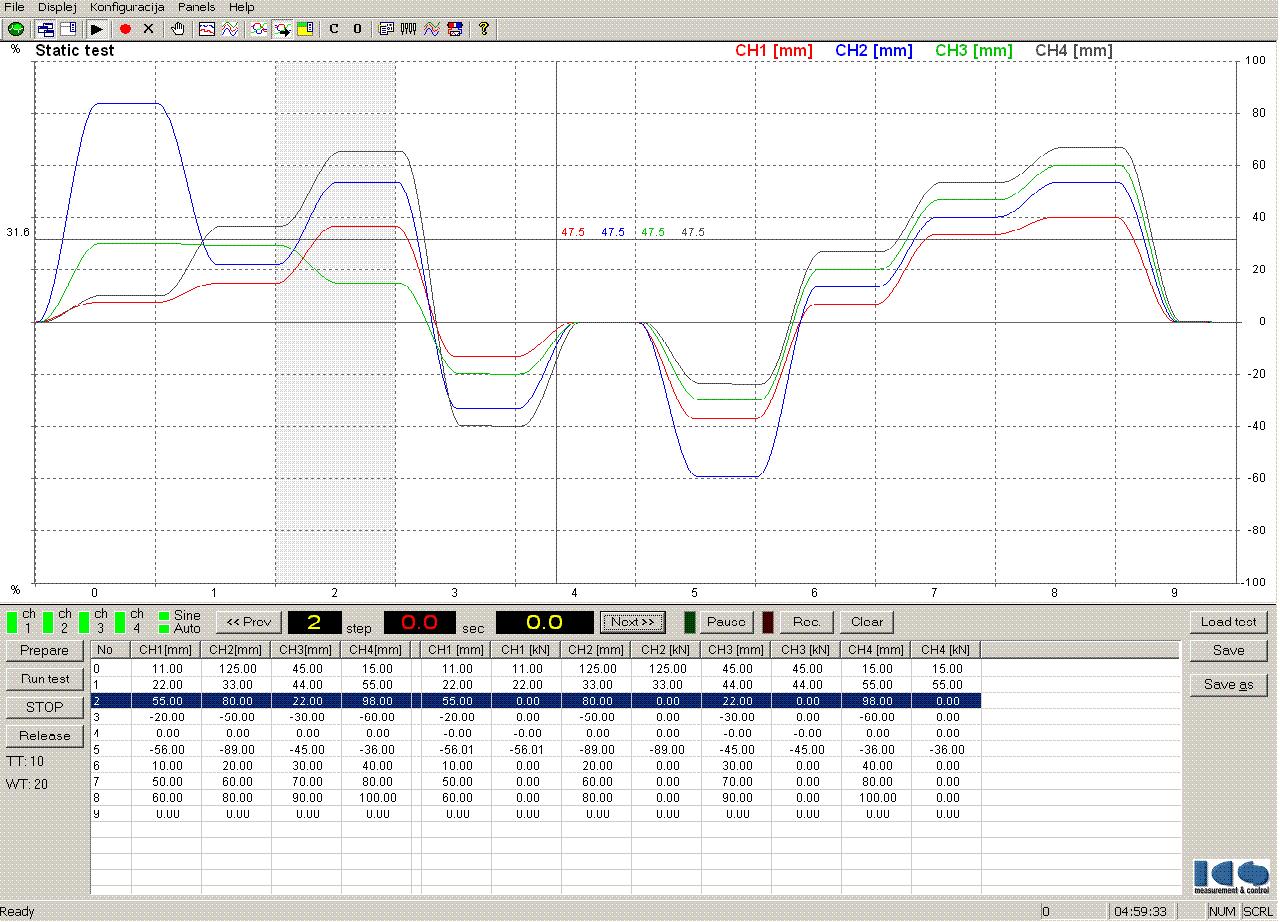Toggle the dark red indicator beside Rec.
Viewport: 1280px width, 922px height.
click(768, 622)
